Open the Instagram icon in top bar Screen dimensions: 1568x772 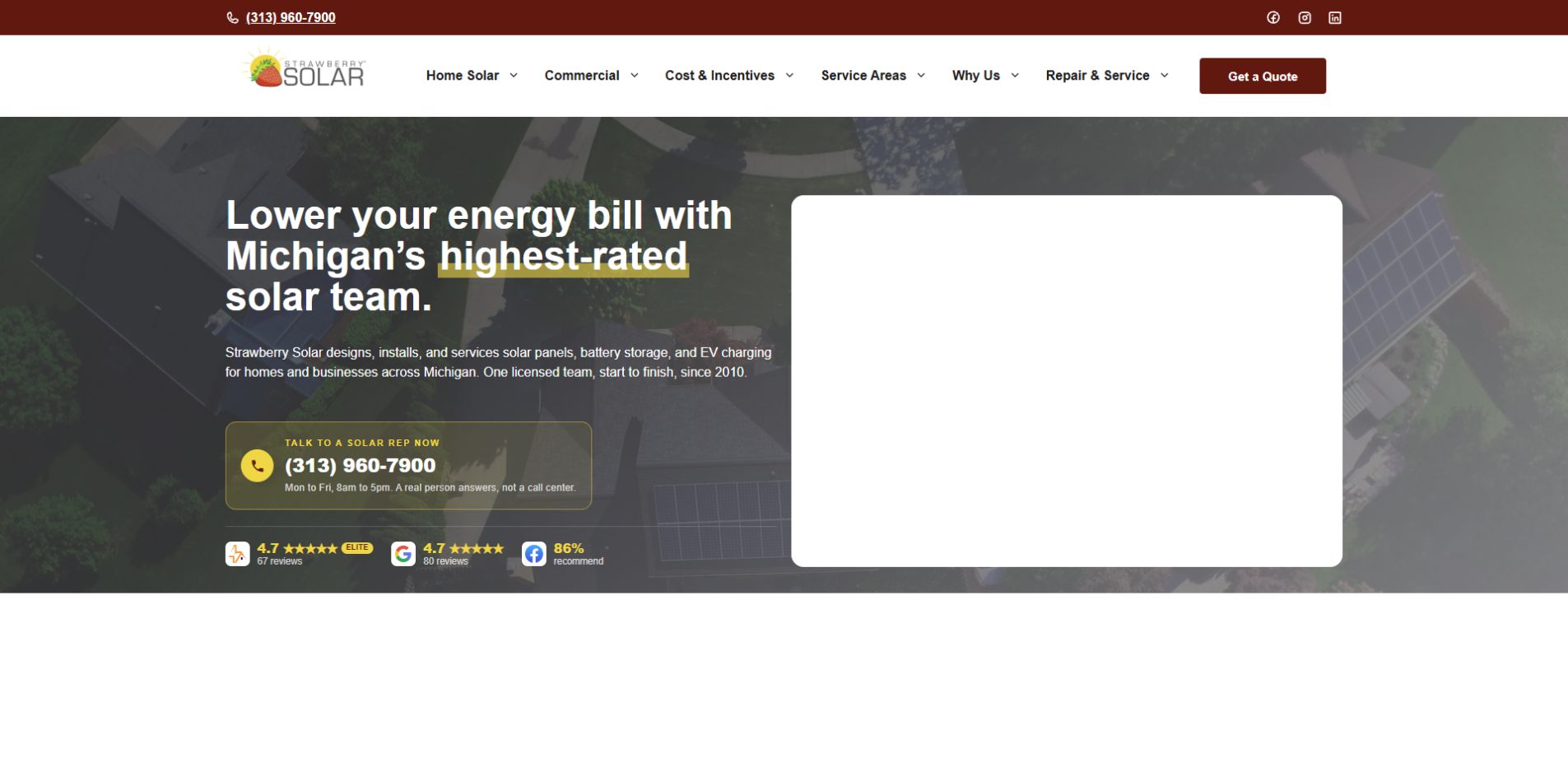pos(1304,17)
